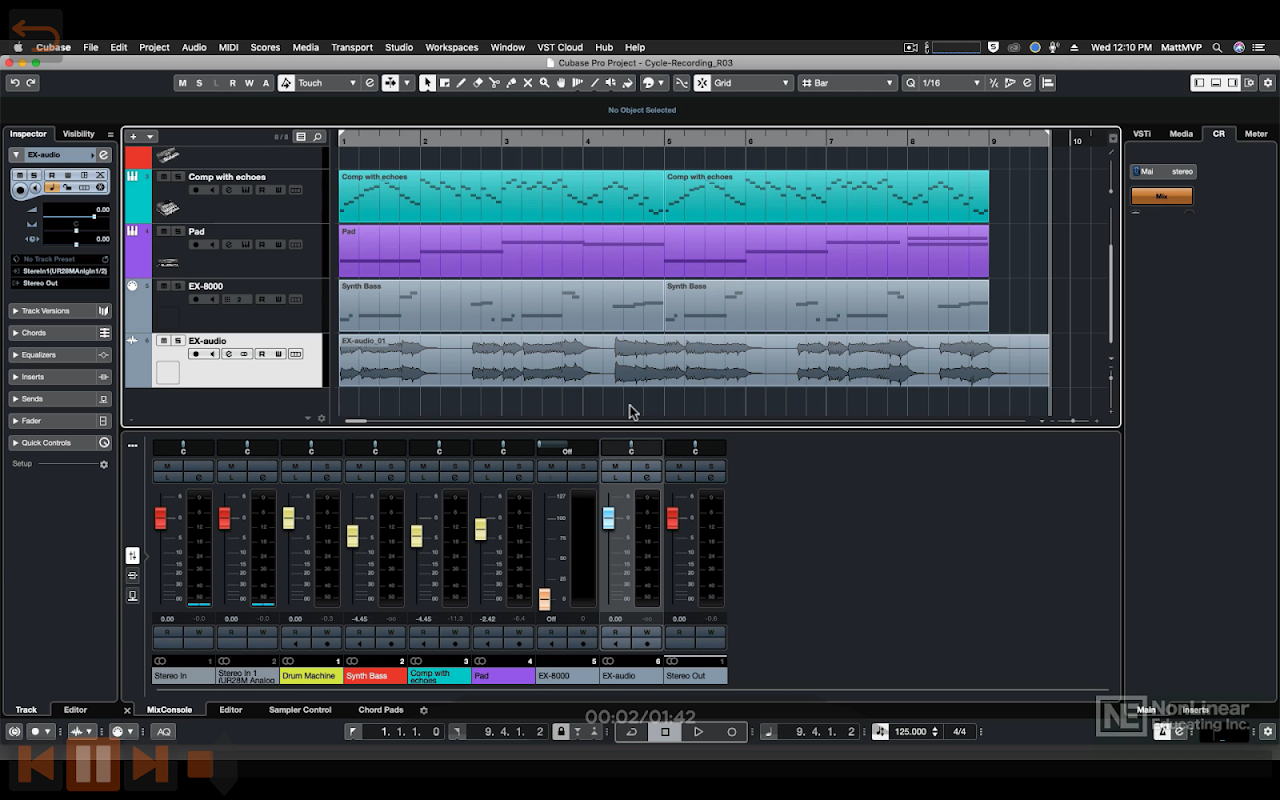Open the Transport menu
This screenshot has height=800, width=1280.
tap(351, 47)
